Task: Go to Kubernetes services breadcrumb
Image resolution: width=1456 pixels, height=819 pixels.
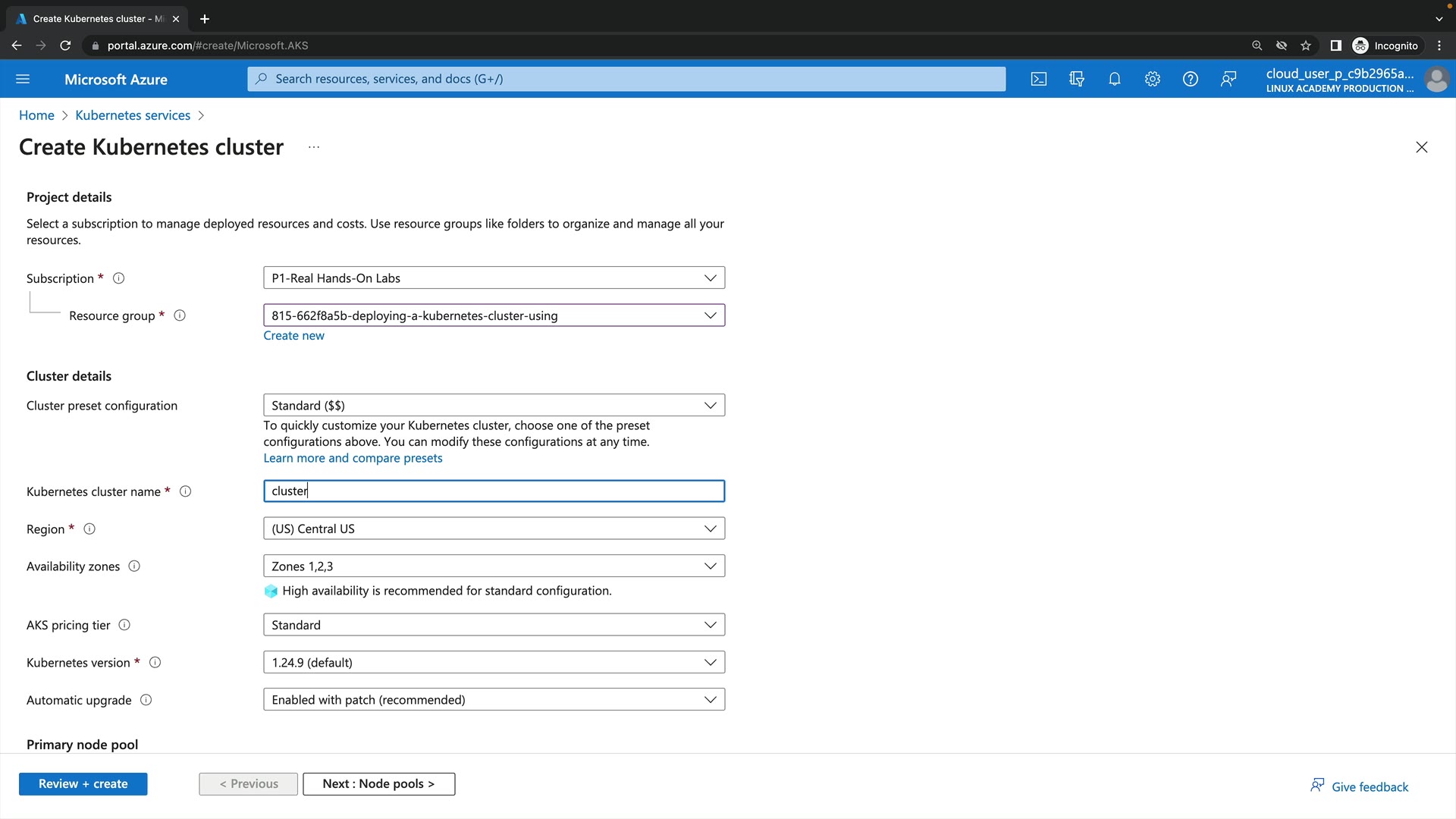Action: (133, 115)
